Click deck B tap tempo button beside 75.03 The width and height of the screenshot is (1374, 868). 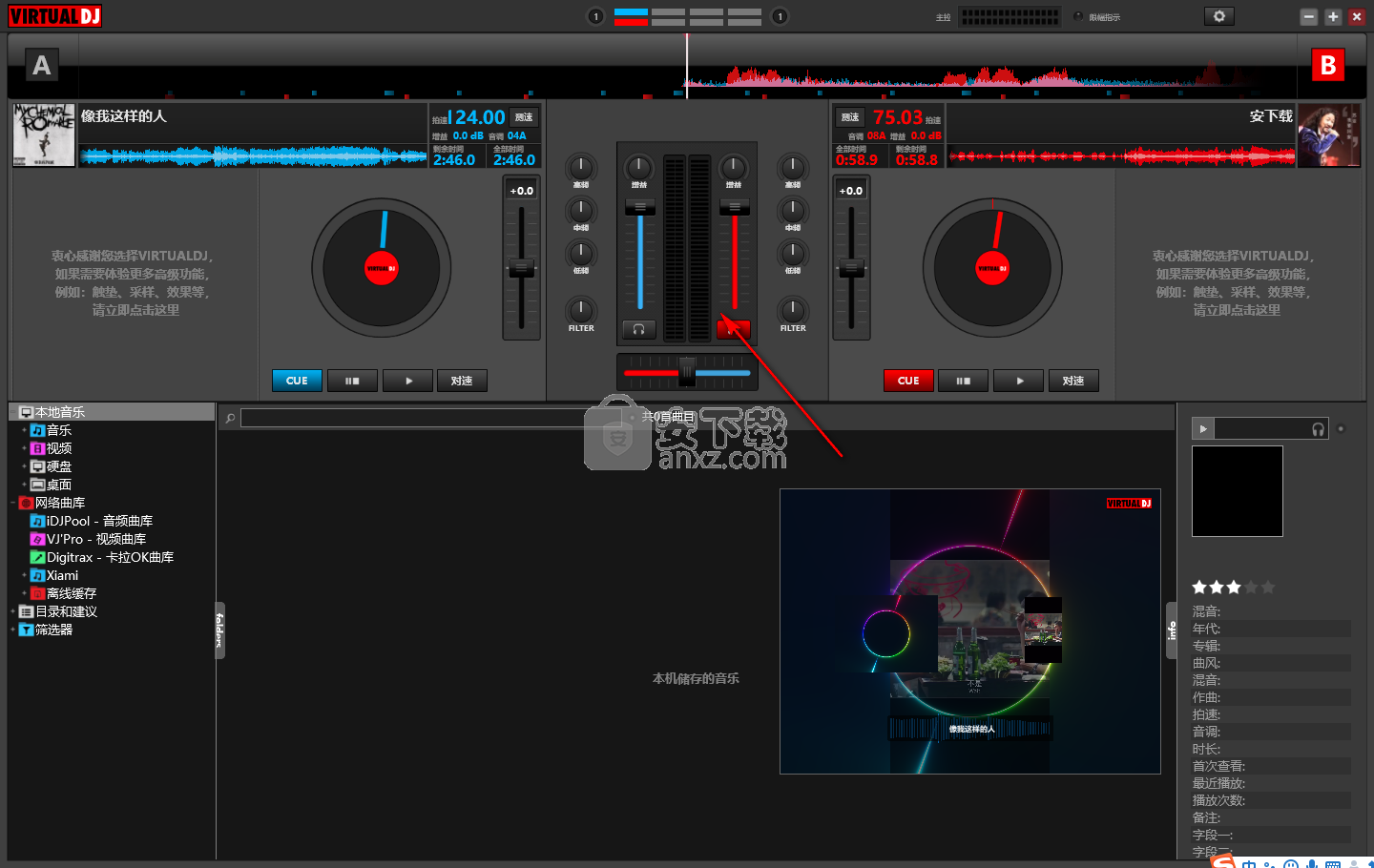click(x=849, y=117)
